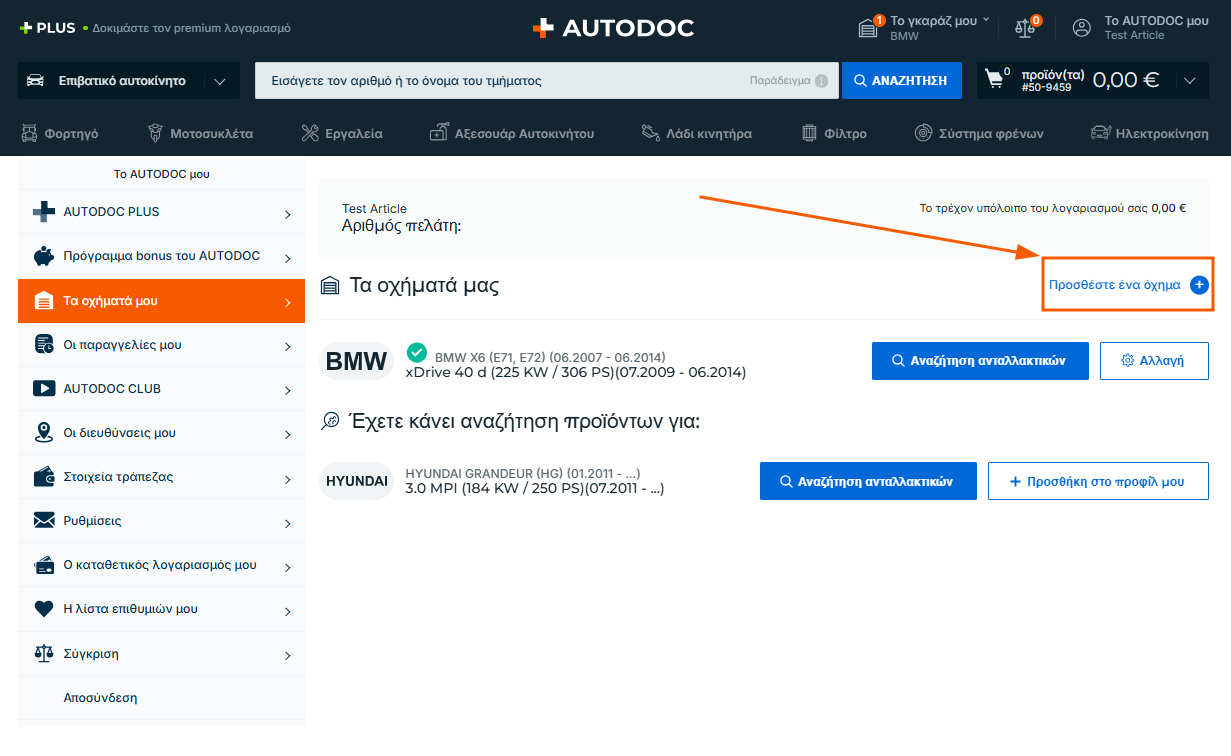Click the AUTODOC logo in header

pos(613,28)
